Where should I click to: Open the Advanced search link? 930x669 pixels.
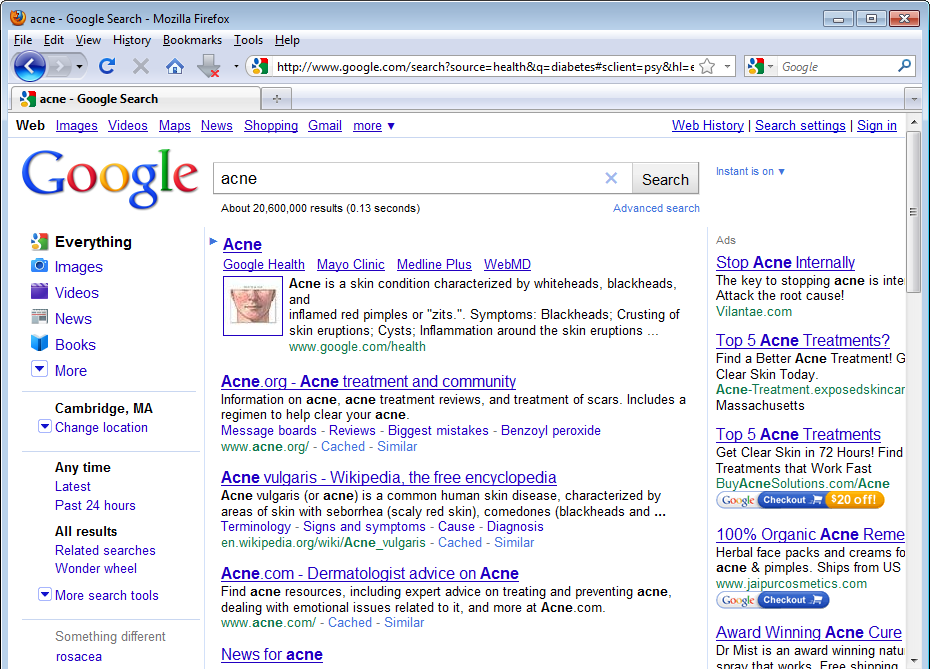[656, 208]
